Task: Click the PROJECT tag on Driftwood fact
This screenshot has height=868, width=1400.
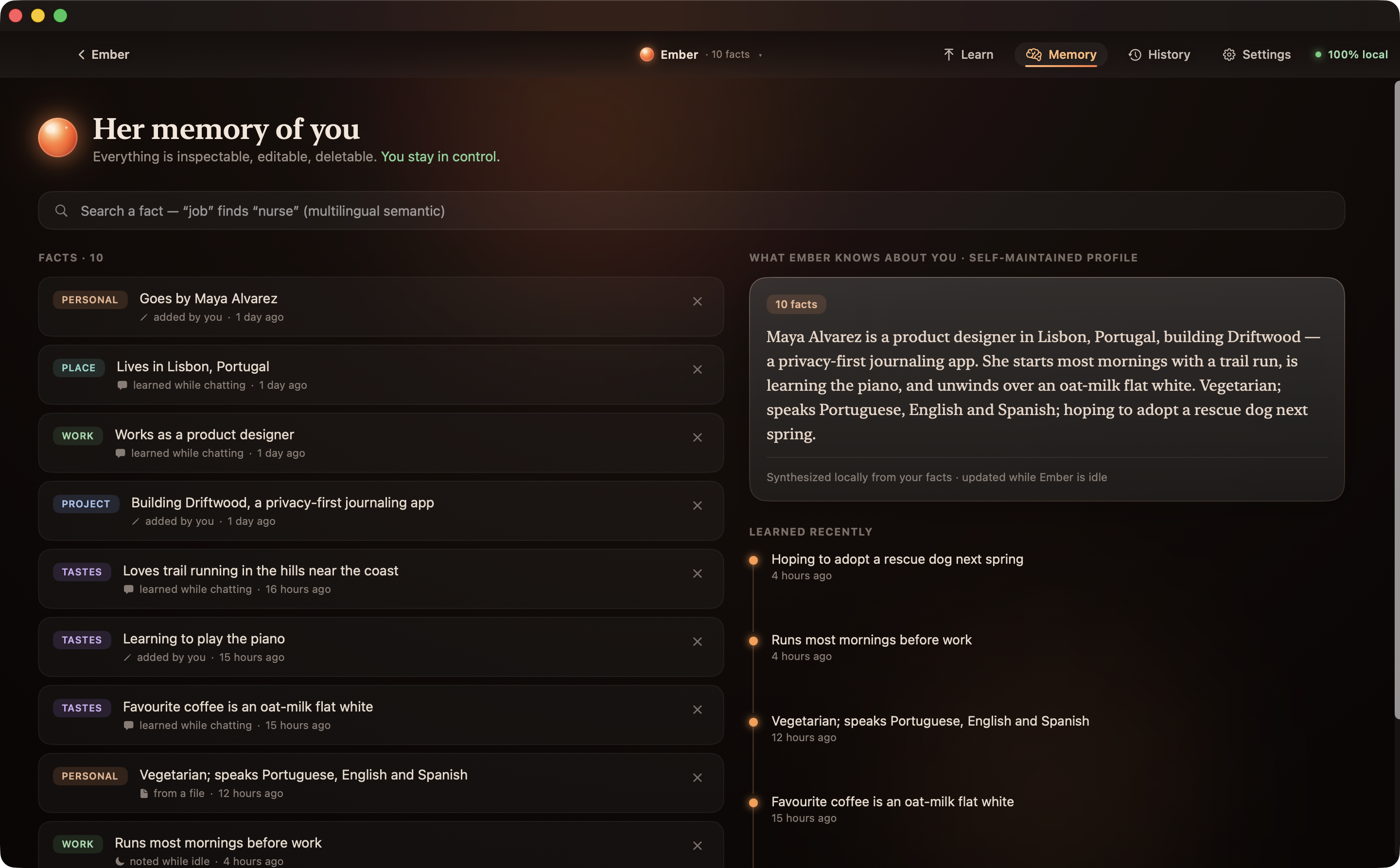Action: coord(86,504)
